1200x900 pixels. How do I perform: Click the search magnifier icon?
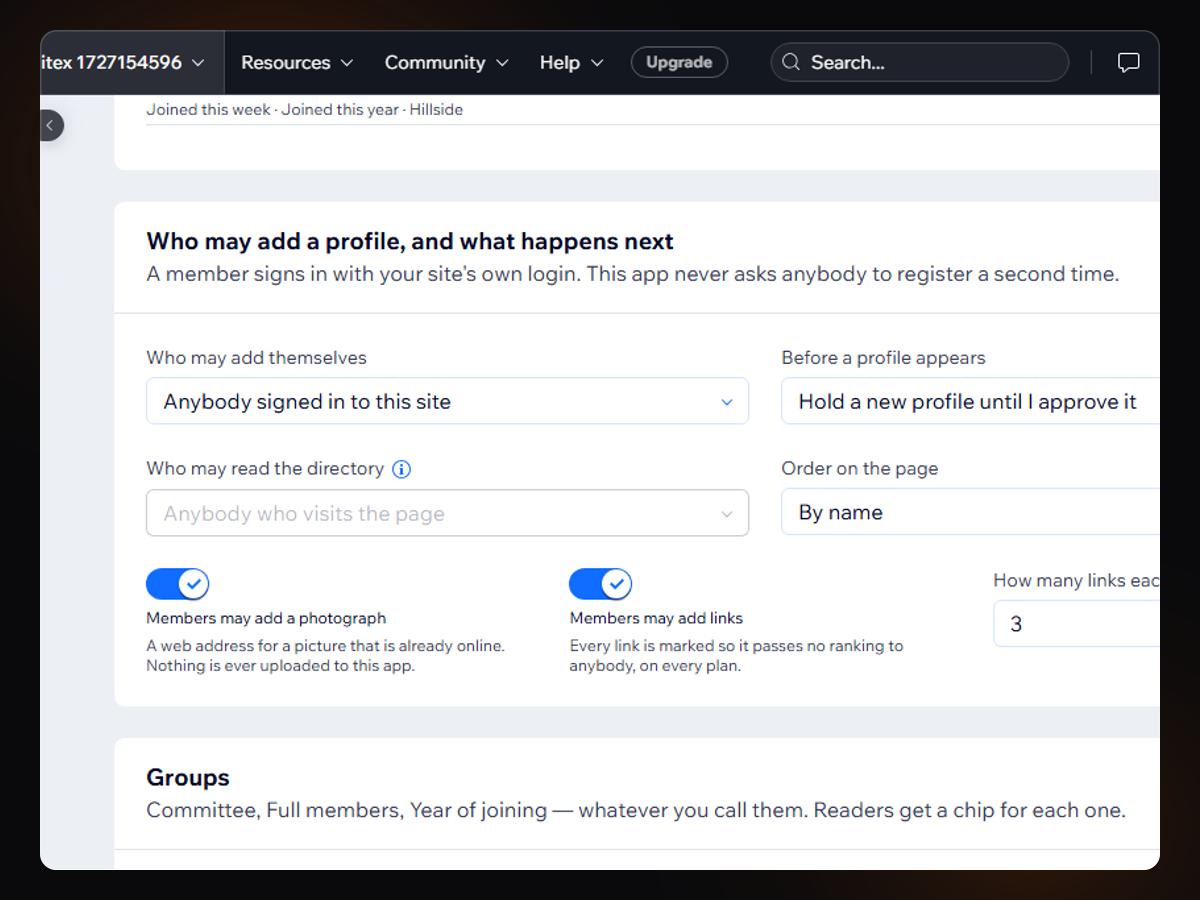click(791, 62)
